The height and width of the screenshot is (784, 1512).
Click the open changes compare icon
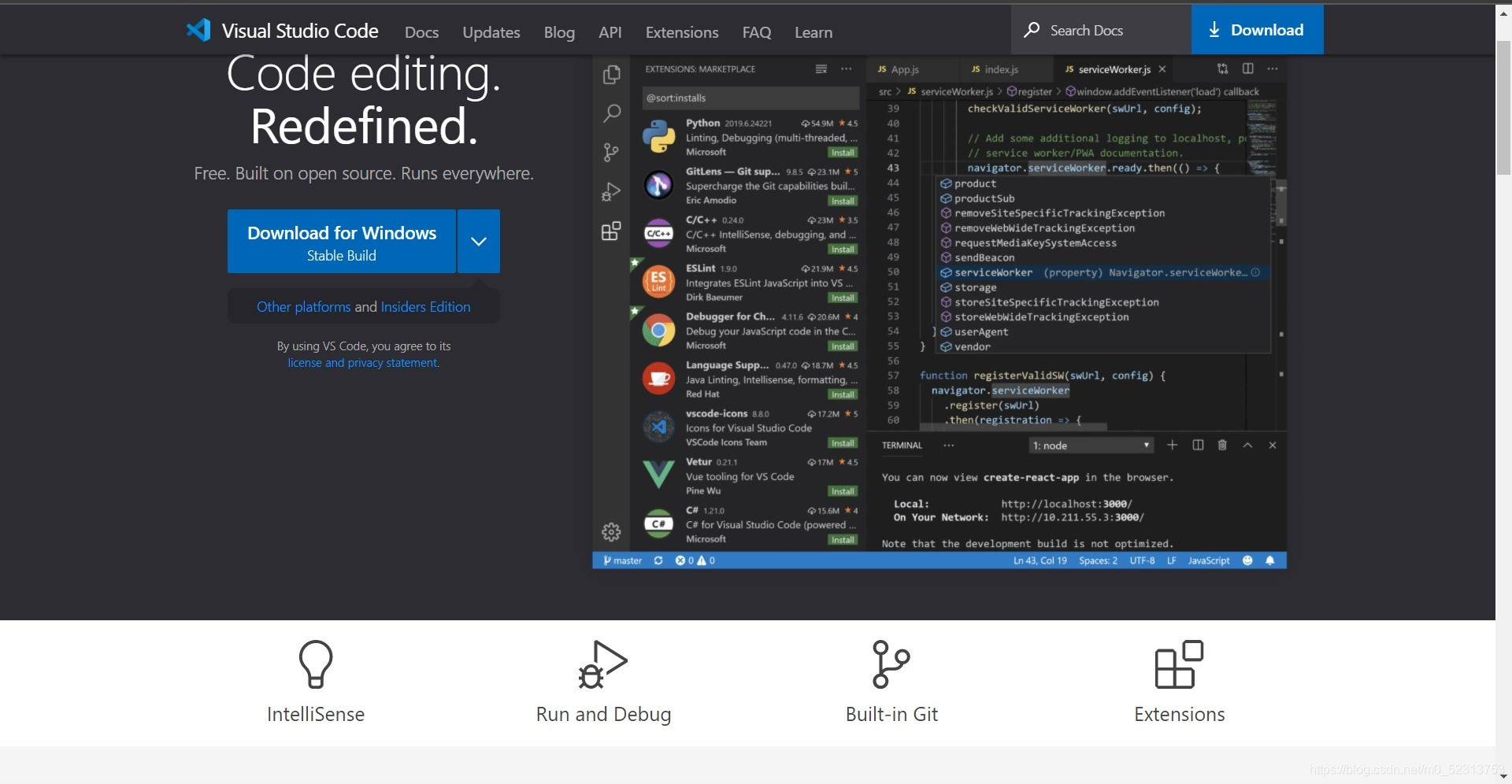1223,68
